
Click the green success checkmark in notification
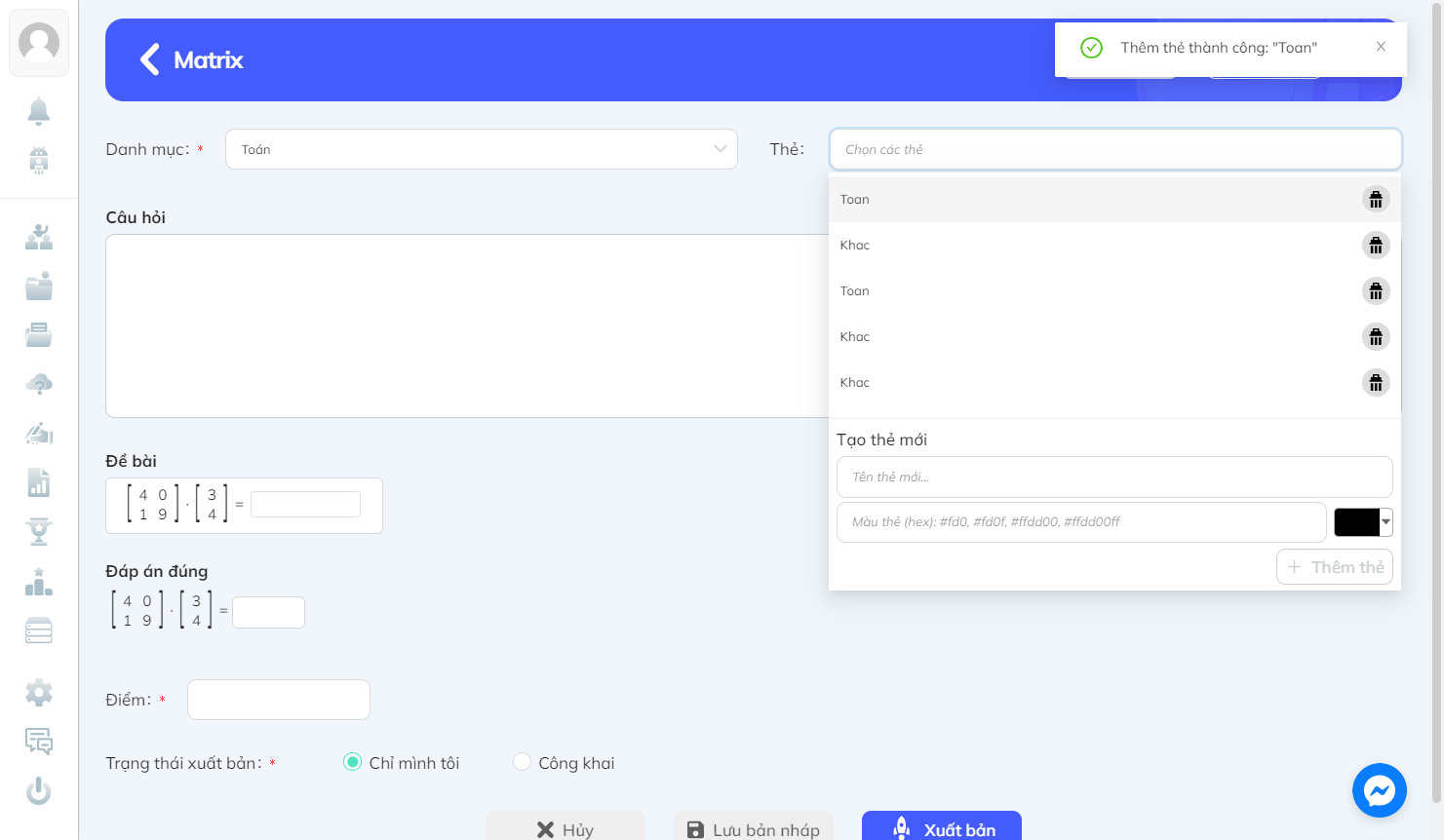click(1092, 48)
